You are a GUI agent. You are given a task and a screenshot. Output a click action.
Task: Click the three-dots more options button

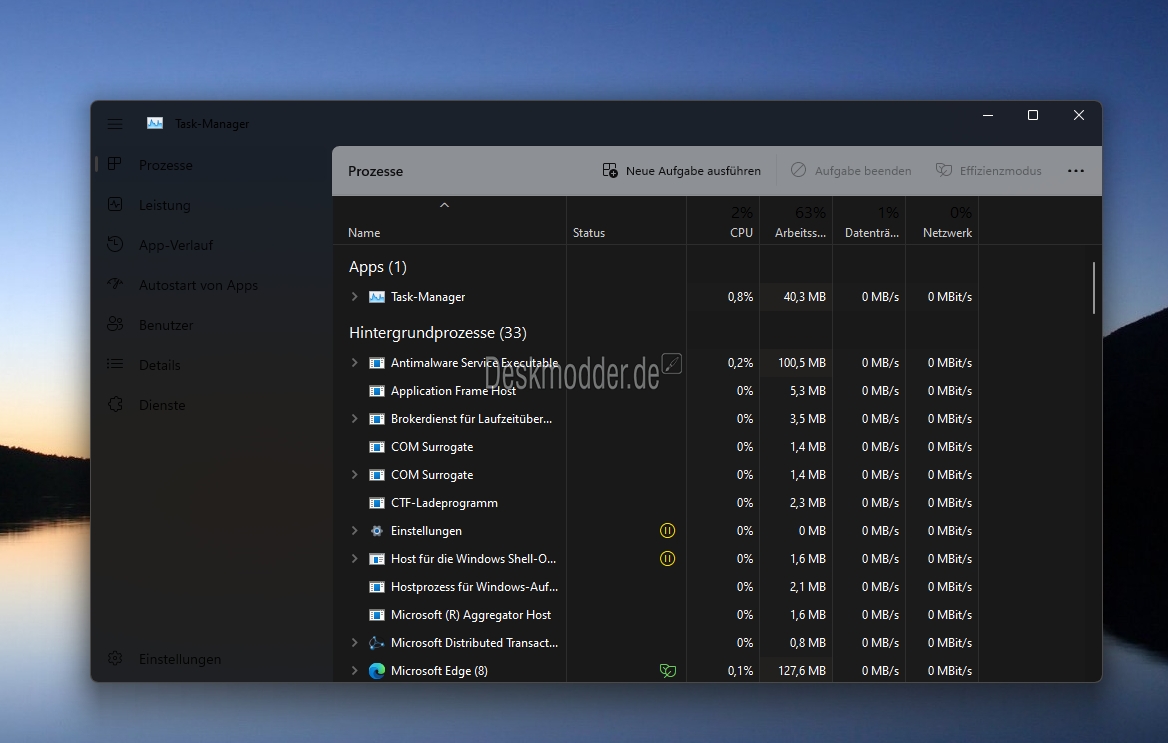point(1076,171)
